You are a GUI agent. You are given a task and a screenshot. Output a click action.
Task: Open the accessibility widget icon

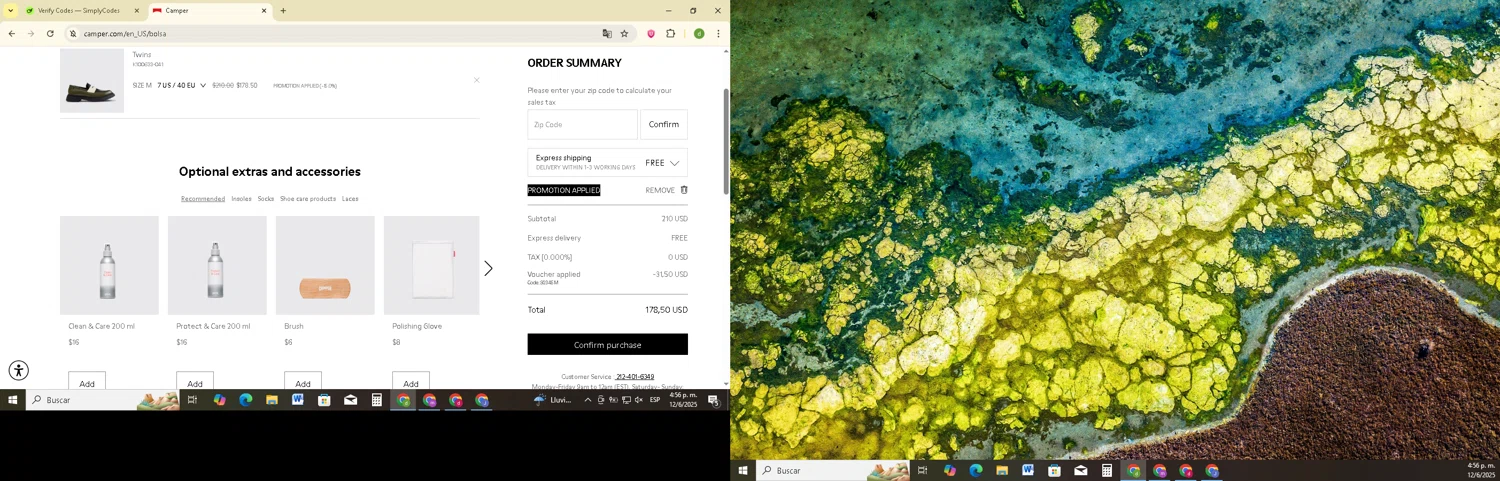(18, 371)
